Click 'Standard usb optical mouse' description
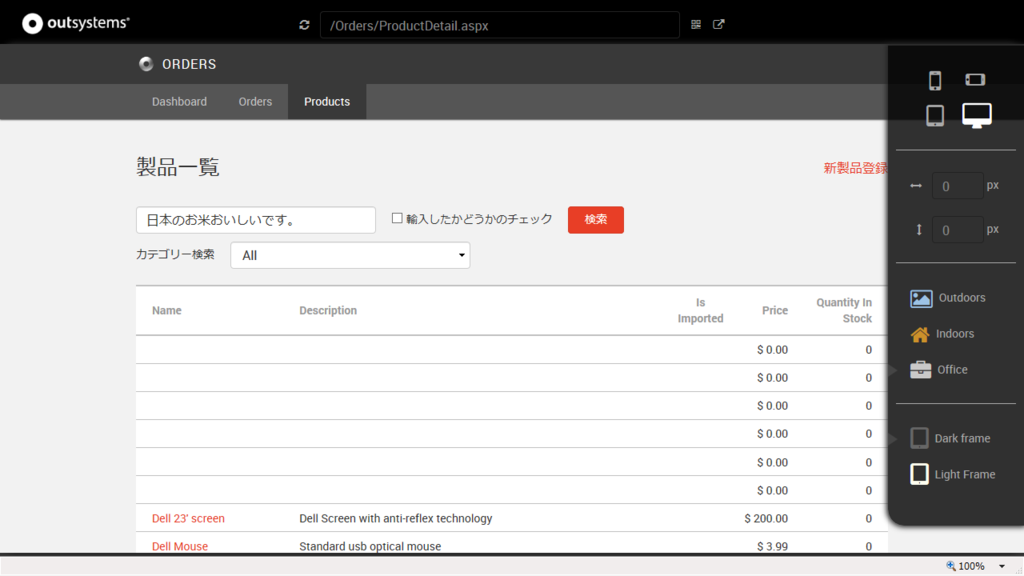 coord(370,547)
